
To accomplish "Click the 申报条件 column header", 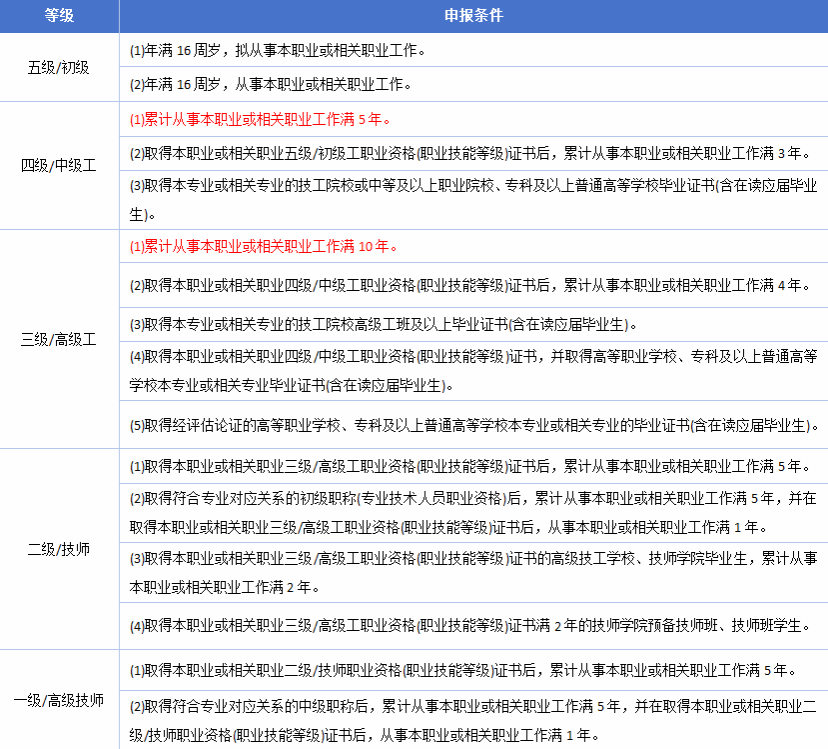I will (x=473, y=16).
